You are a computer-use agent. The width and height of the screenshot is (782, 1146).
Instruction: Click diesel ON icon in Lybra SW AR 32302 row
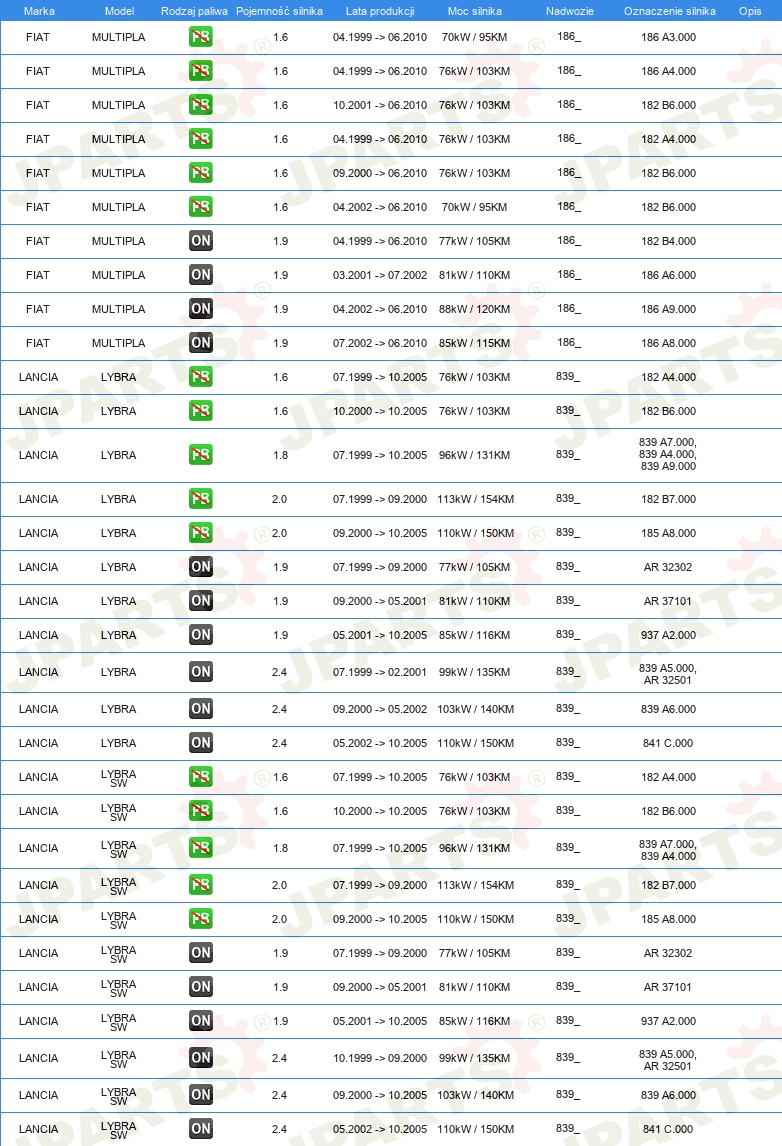[x=200, y=952]
